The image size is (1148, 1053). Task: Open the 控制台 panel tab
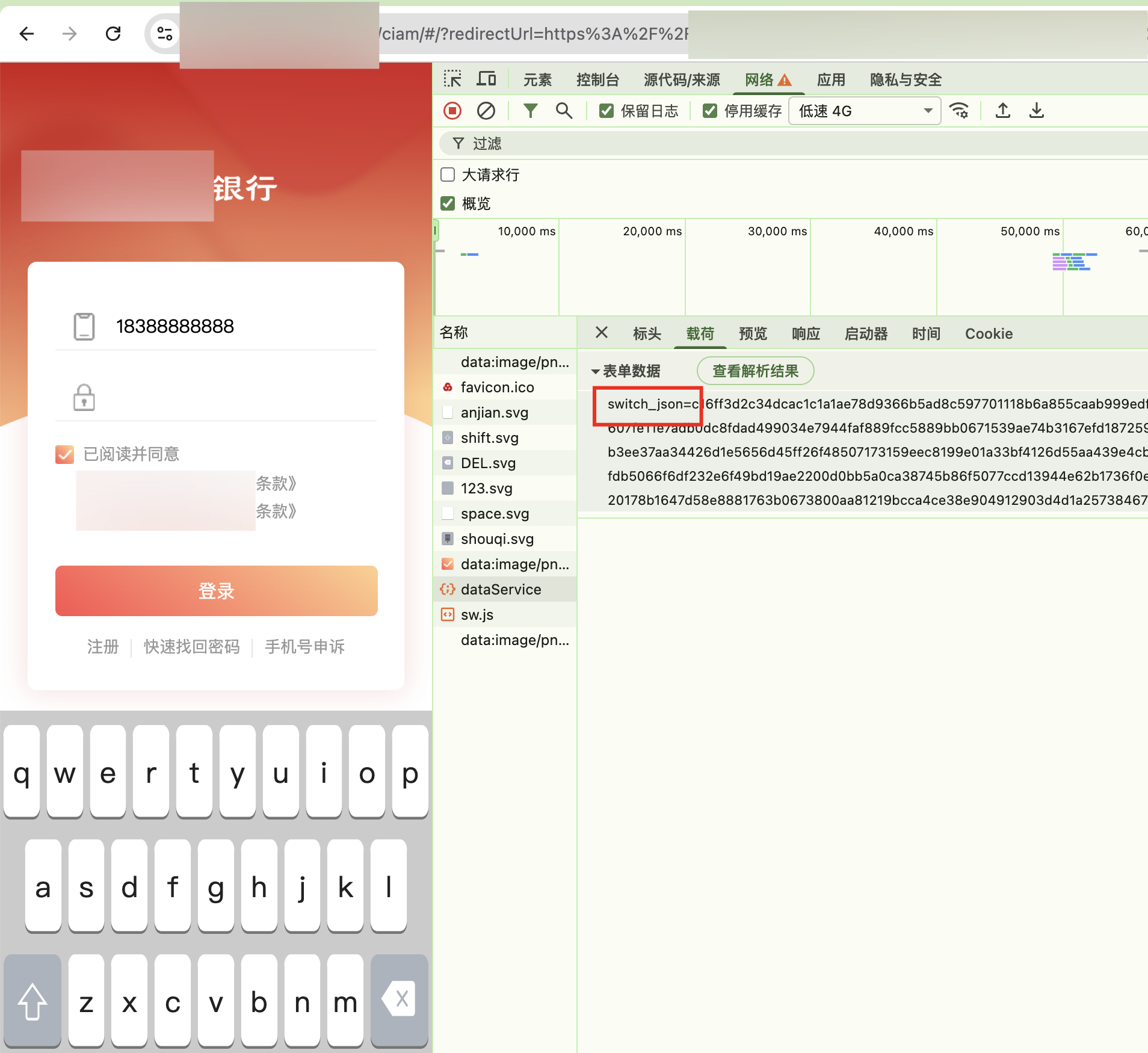pos(597,79)
